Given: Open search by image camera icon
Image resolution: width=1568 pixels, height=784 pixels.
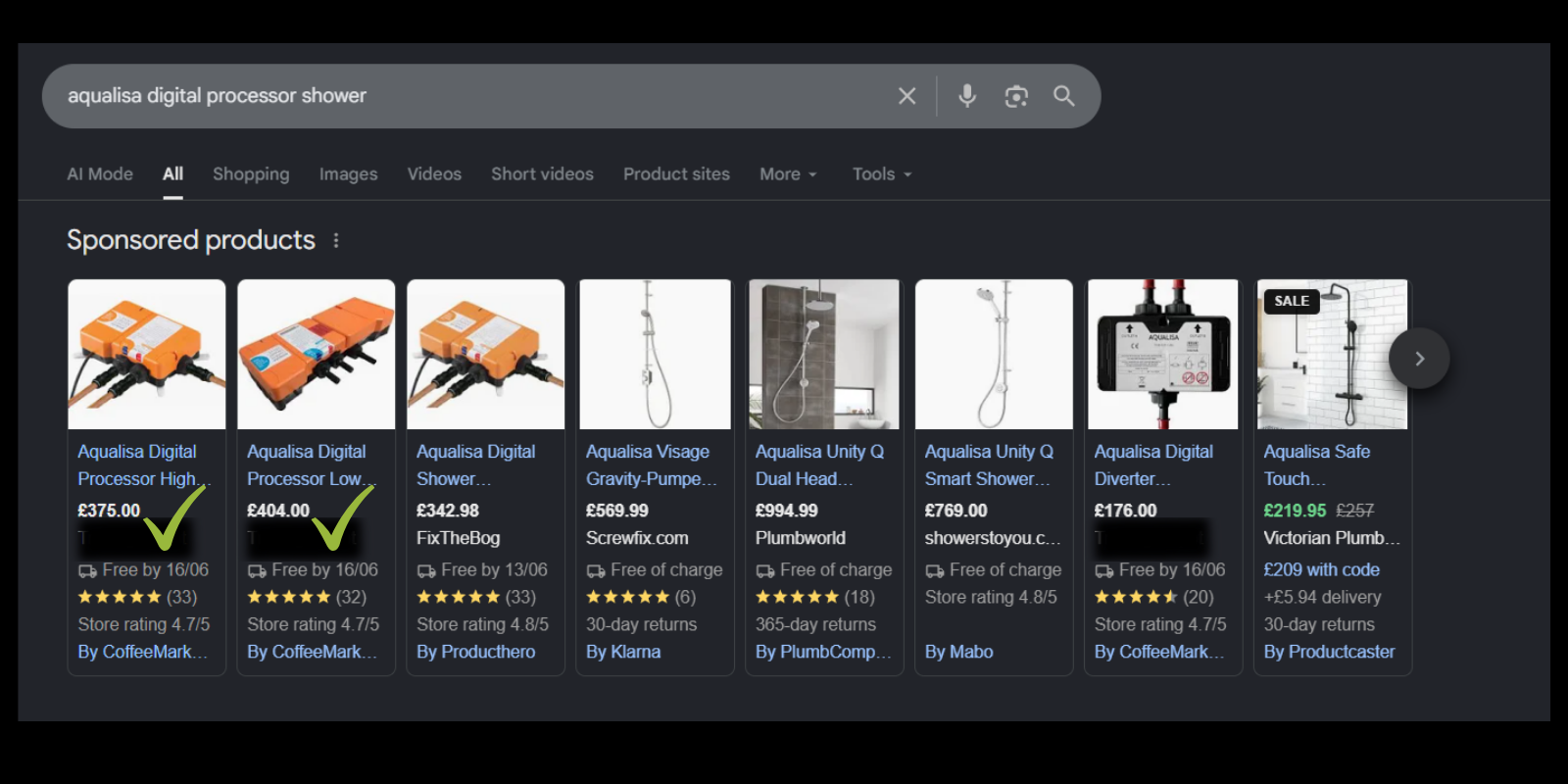Looking at the screenshot, I should pos(1016,96).
